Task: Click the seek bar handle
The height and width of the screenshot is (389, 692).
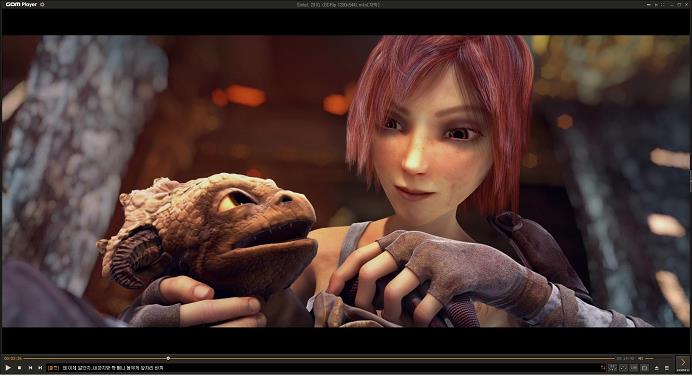Action: pyautogui.click(x=168, y=358)
